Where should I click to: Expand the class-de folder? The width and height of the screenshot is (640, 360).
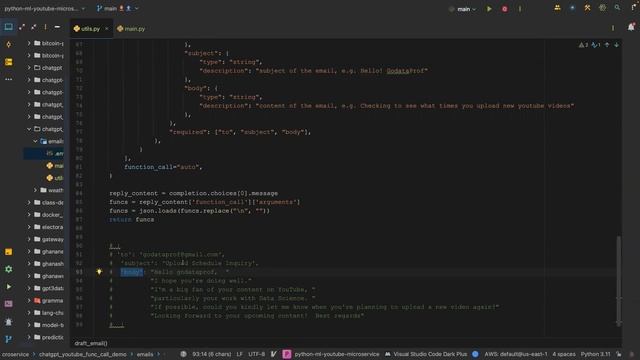pyautogui.click(x=29, y=202)
